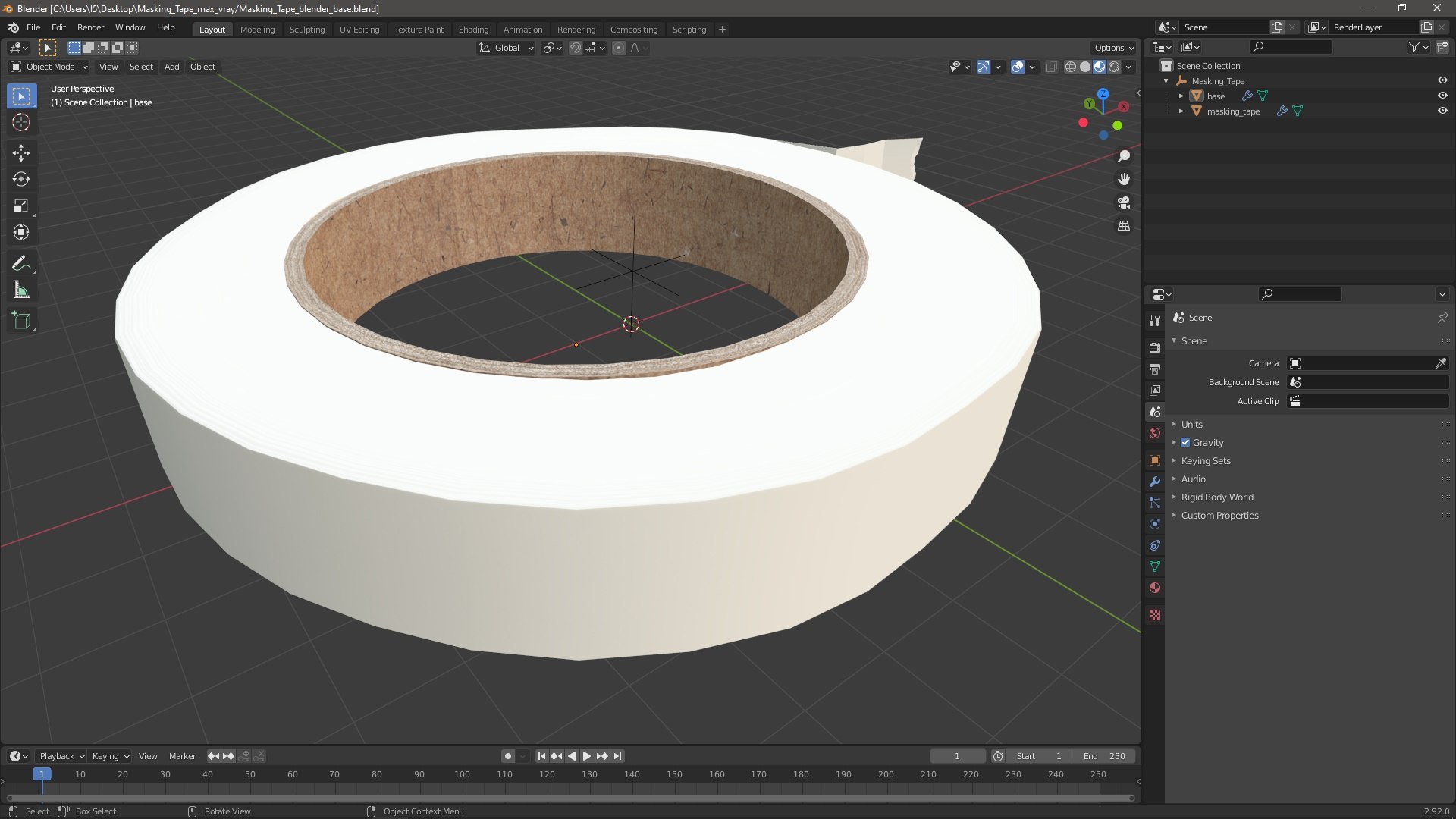Viewport: 1456px width, 819px height.
Task: Expand the base object tree row
Action: [1181, 96]
